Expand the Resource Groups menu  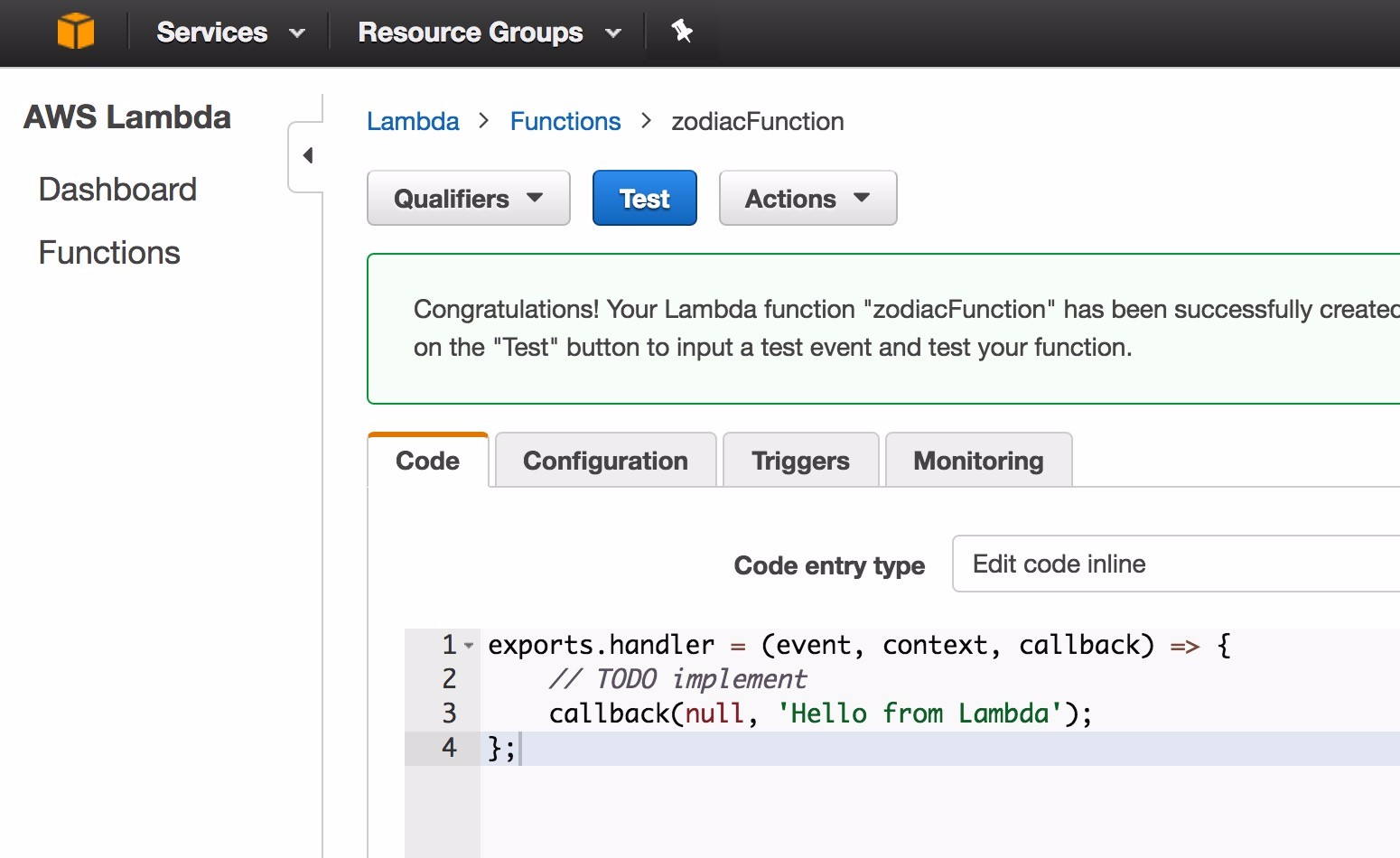(x=489, y=33)
